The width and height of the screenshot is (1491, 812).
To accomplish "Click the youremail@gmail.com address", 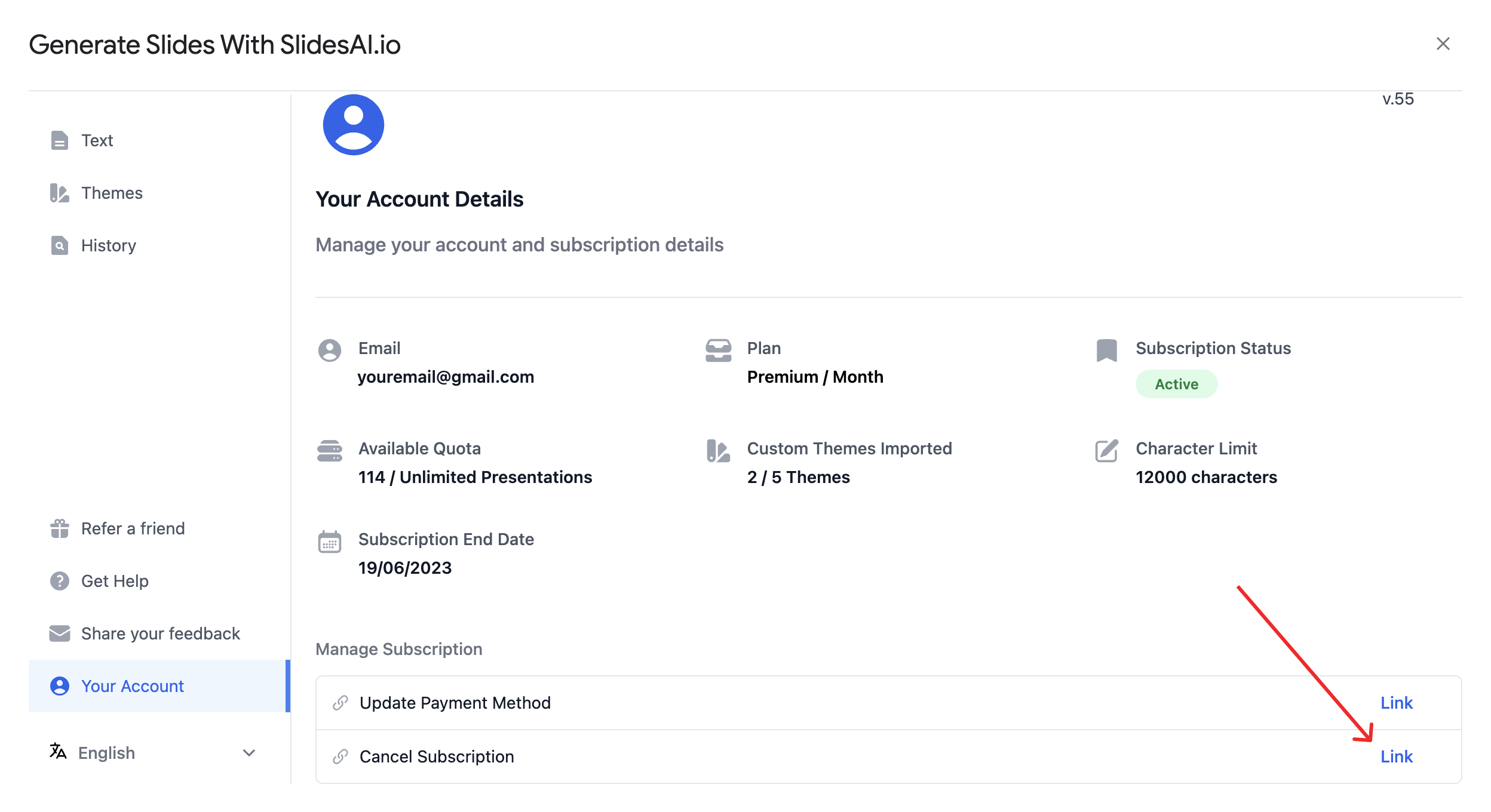I will tap(446, 377).
